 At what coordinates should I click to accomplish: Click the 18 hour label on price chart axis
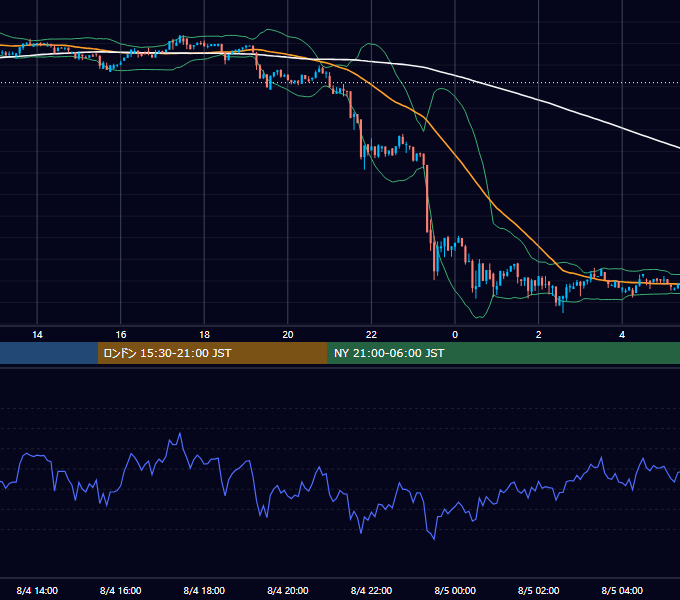(x=204, y=335)
